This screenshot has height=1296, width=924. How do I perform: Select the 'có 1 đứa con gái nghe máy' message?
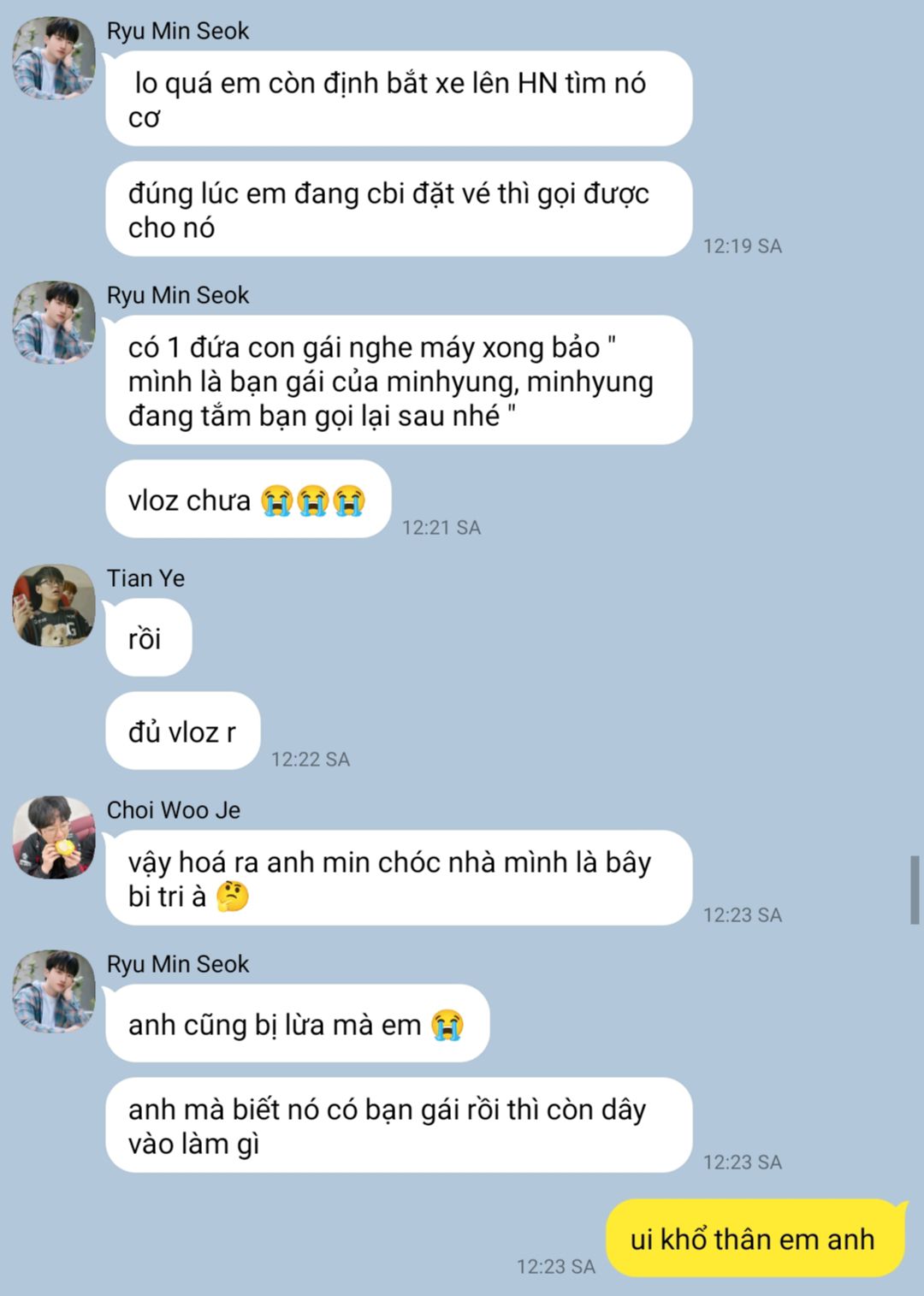click(x=399, y=381)
